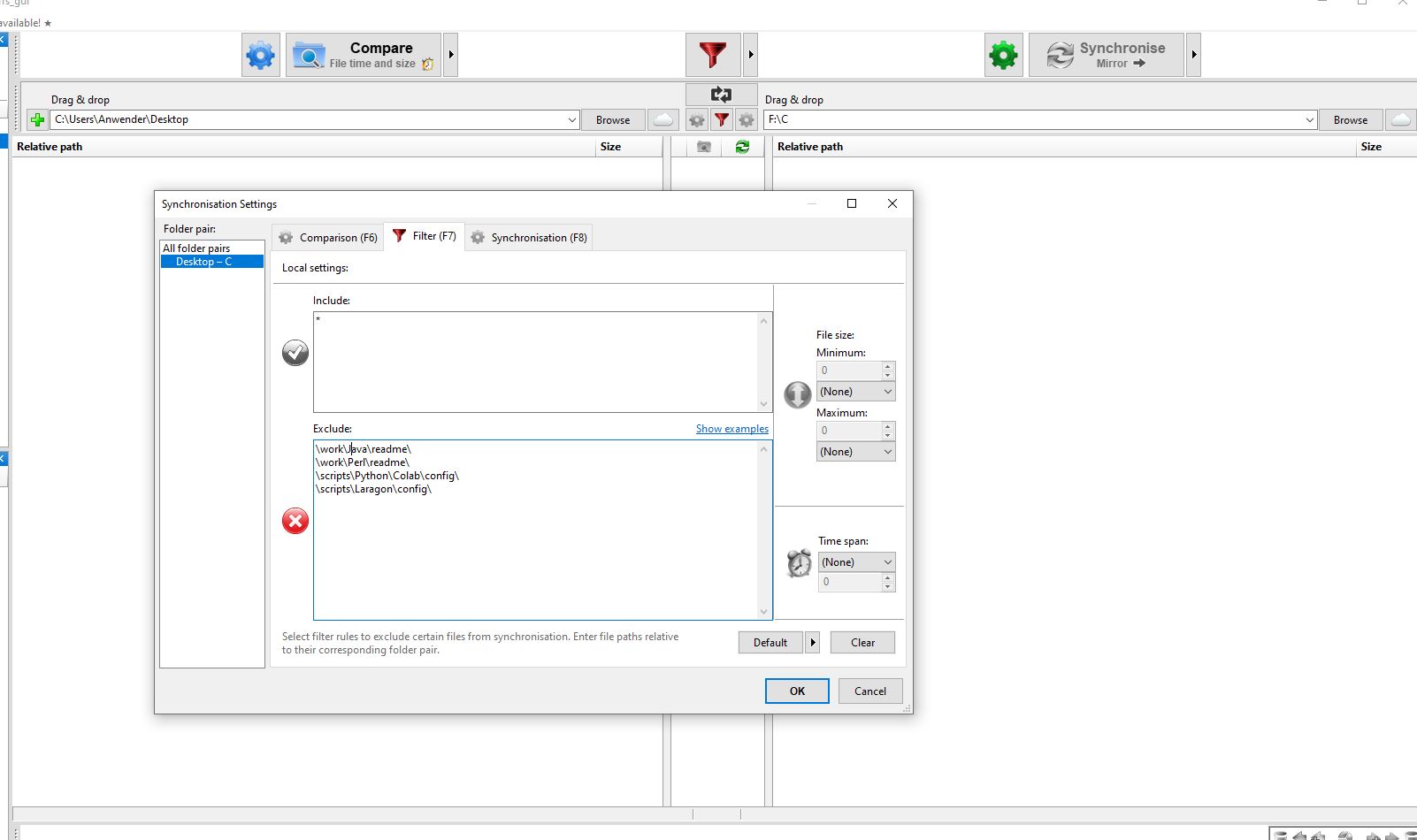Image resolution: width=1417 pixels, height=840 pixels.
Task: Open the Time span dropdown
Action: click(x=856, y=562)
